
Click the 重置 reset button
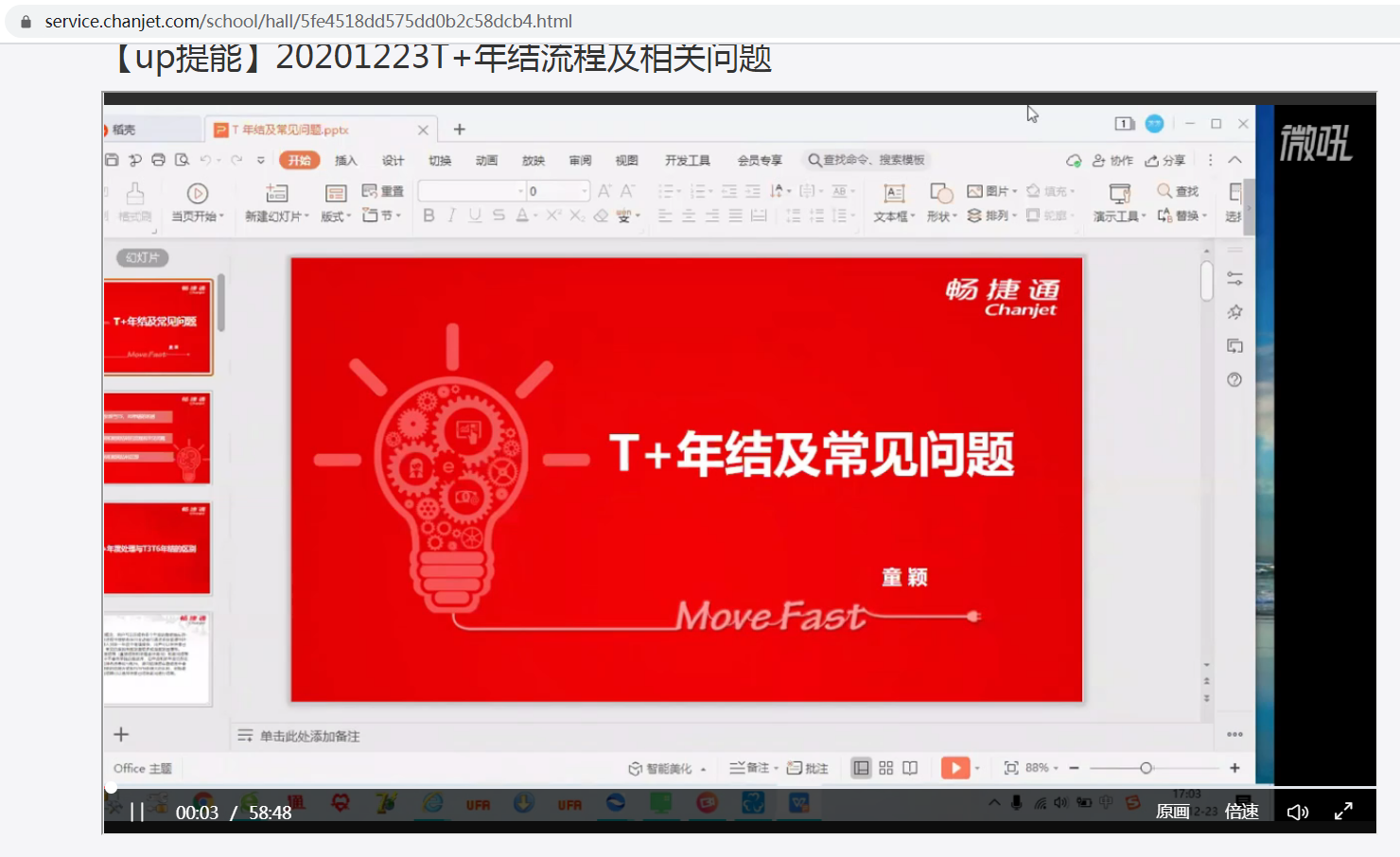coord(383,191)
